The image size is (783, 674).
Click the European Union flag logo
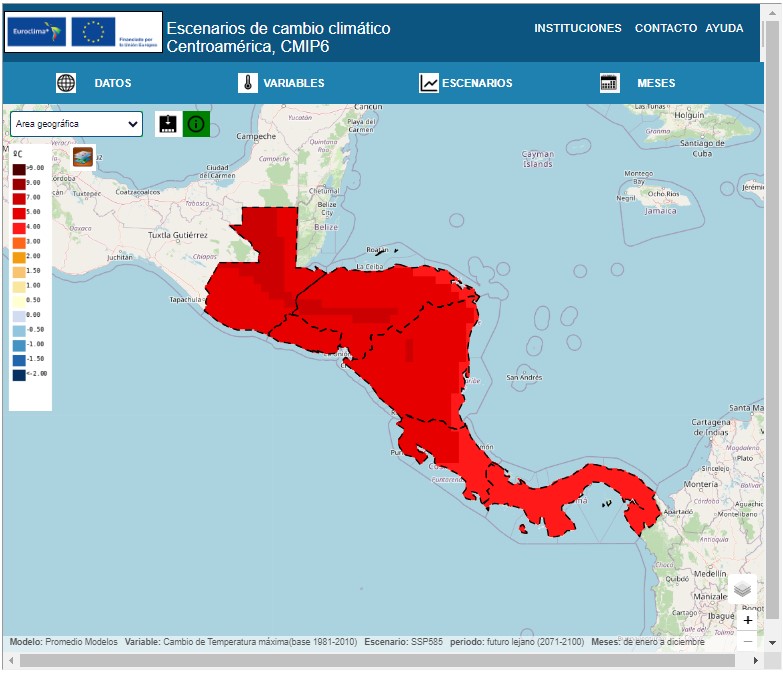(x=94, y=32)
